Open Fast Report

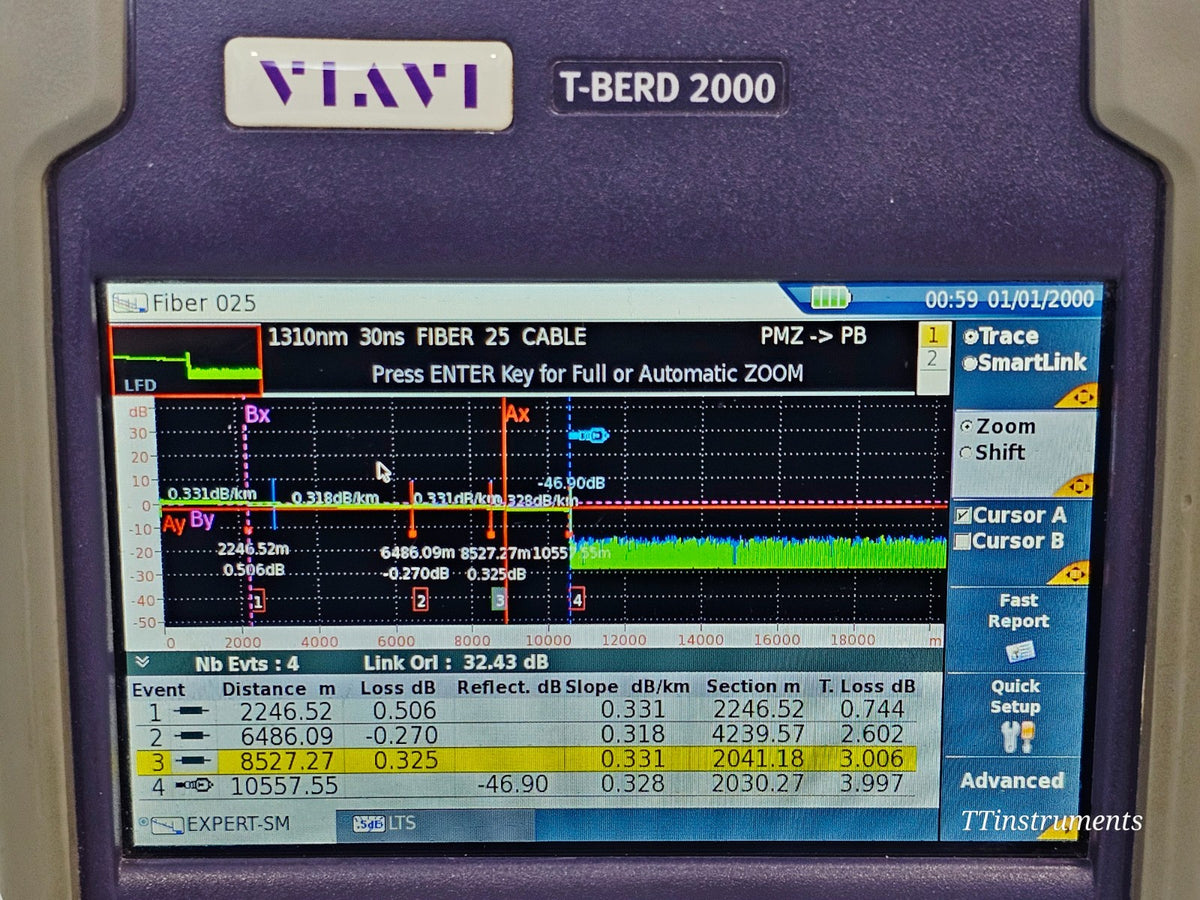[1019, 629]
